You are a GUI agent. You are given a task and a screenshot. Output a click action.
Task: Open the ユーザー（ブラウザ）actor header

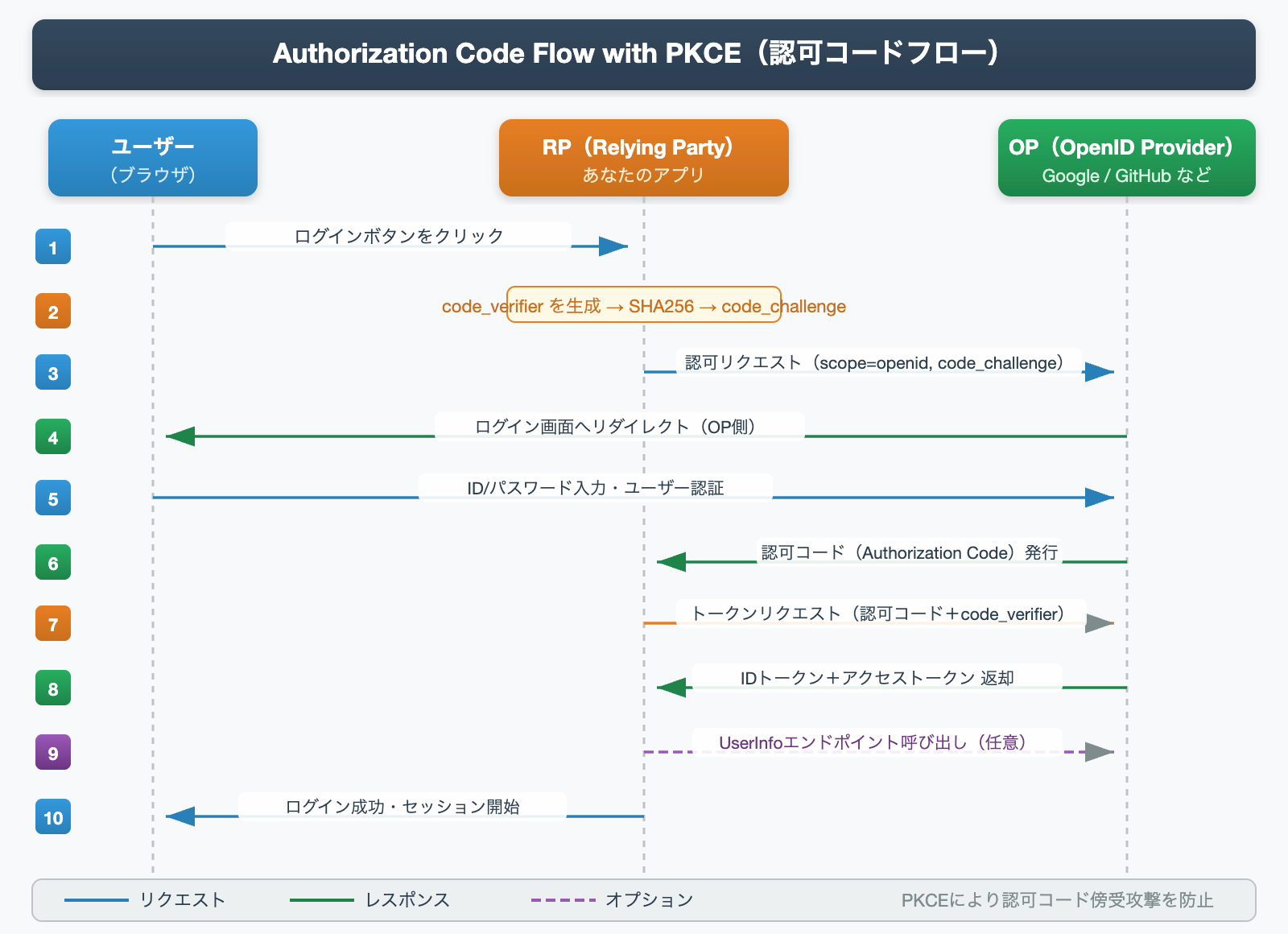tap(152, 158)
